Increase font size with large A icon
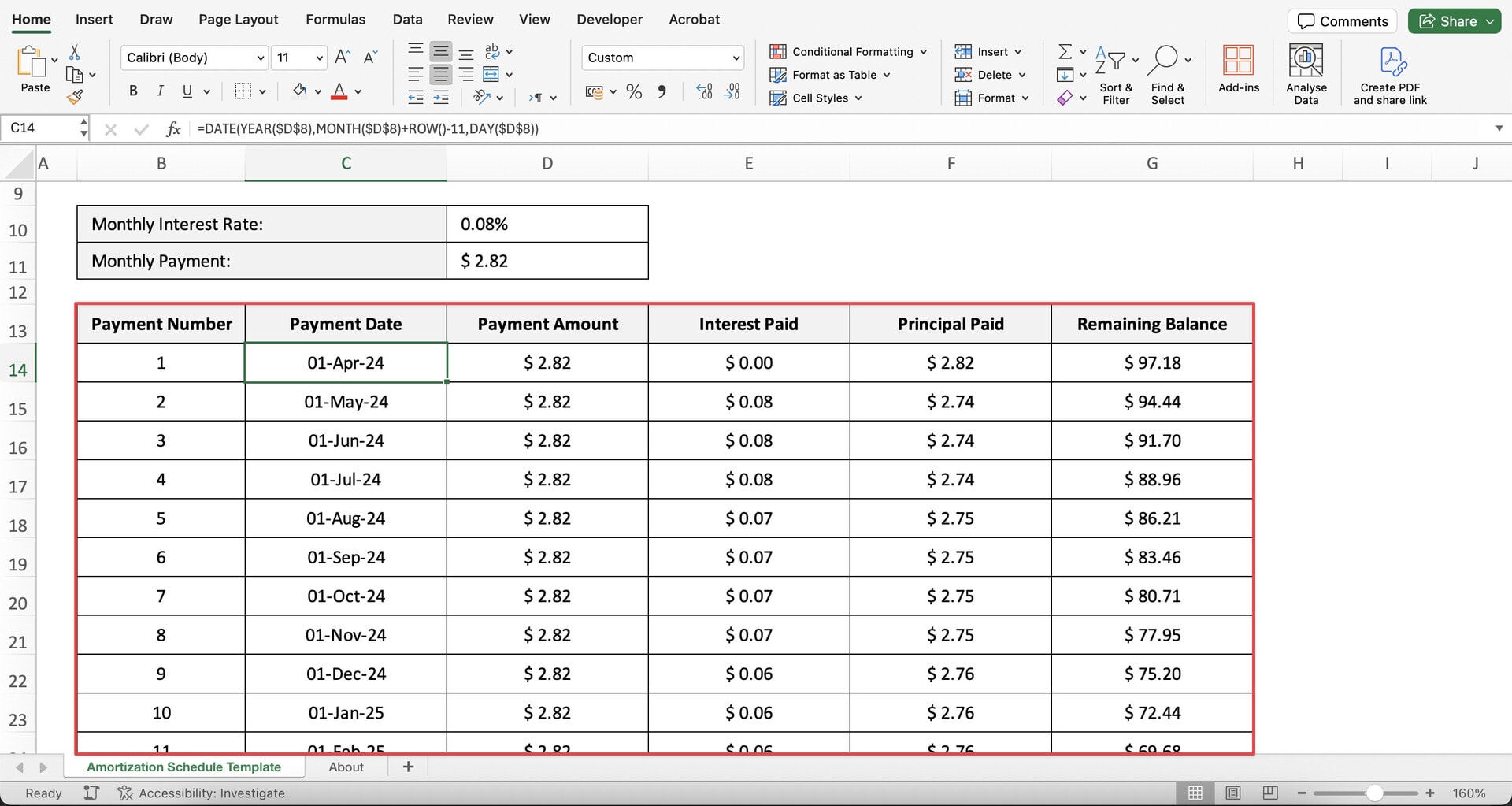Screen dimensions: 1512x806 [342, 57]
